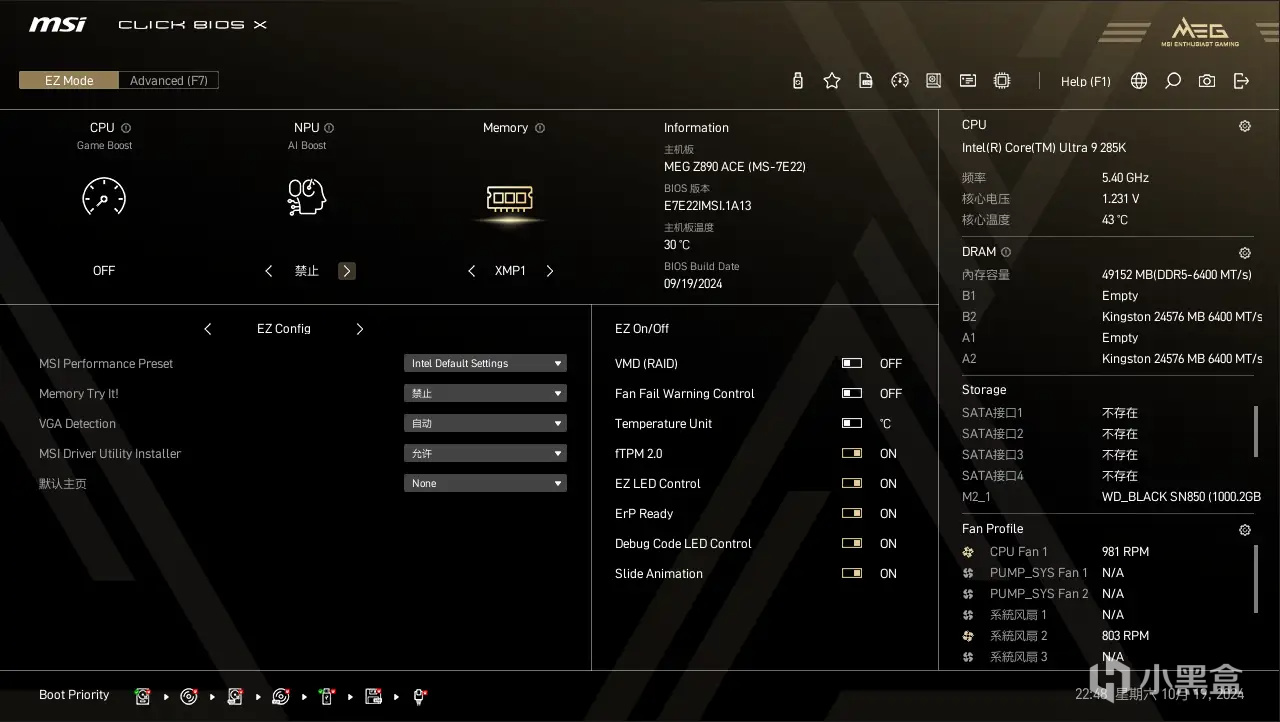
Task: Open Memory Try It! dropdown
Action: 485,394
